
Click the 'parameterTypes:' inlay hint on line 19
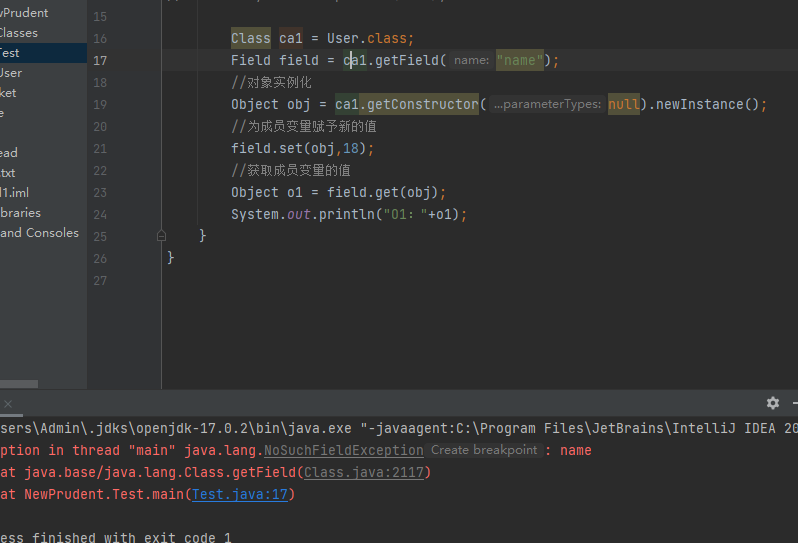pos(547,104)
